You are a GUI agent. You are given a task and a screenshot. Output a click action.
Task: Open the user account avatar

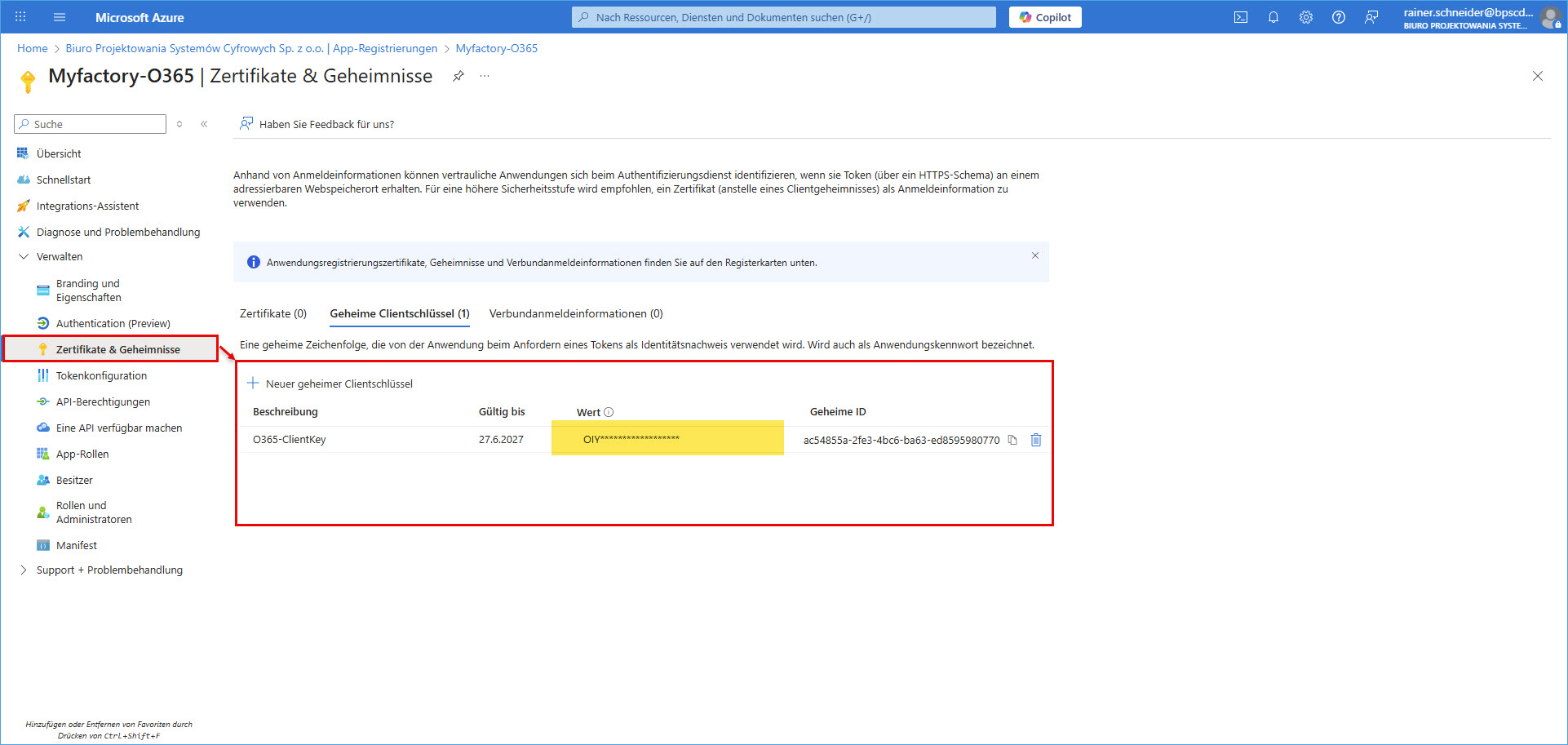tap(1551, 18)
